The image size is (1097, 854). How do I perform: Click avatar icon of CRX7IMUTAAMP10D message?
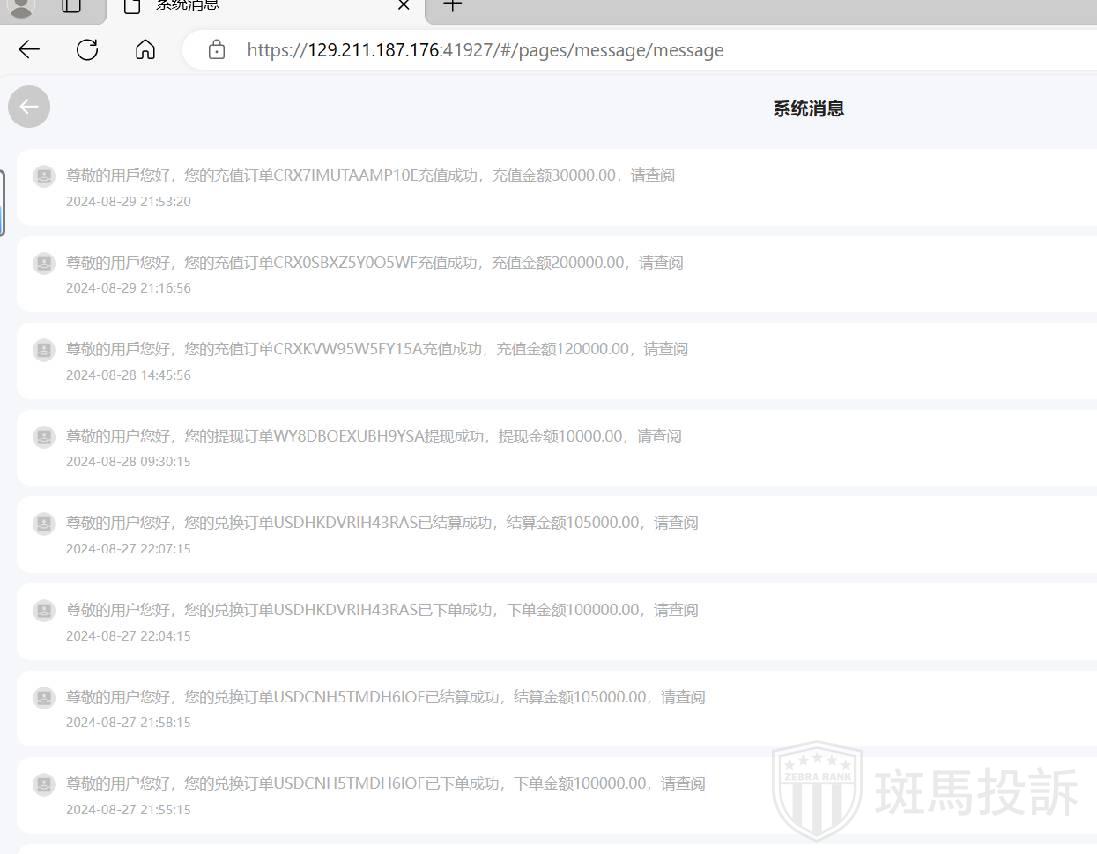(44, 176)
